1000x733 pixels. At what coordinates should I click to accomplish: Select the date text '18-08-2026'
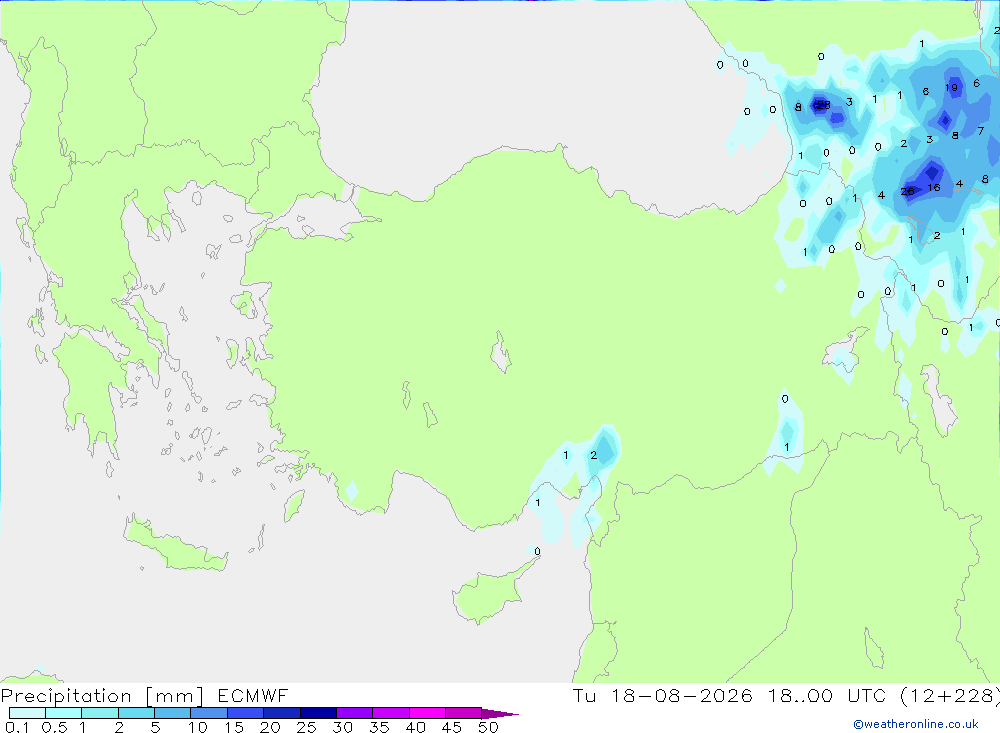[682, 695]
